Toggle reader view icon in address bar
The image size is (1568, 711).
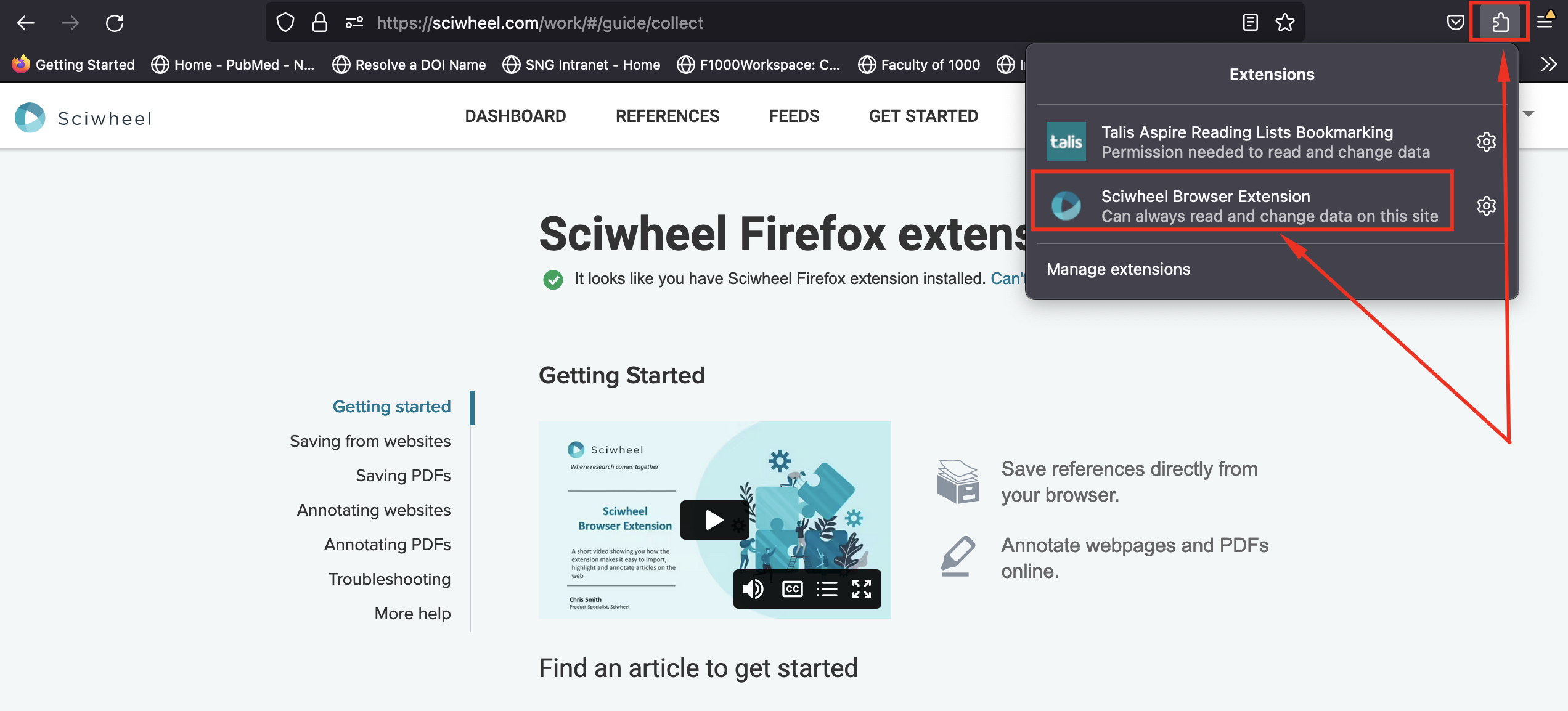click(x=1250, y=23)
